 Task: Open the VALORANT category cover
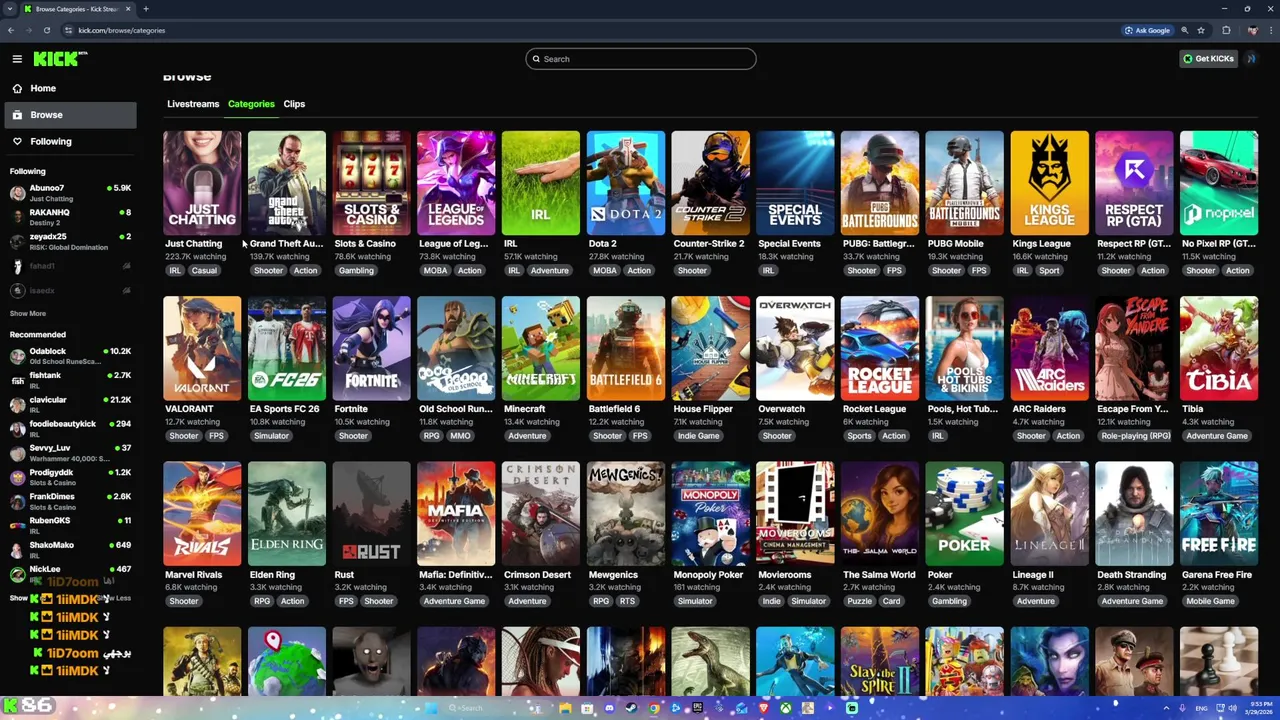pyautogui.click(x=202, y=348)
